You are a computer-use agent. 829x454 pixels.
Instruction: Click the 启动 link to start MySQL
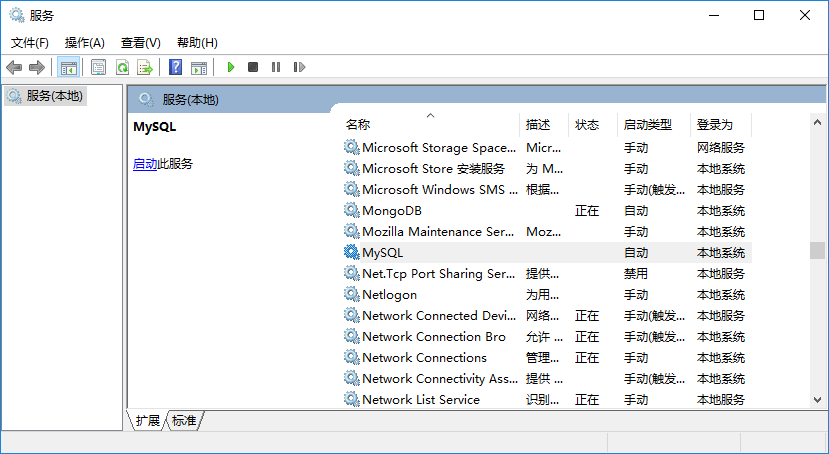coord(145,164)
